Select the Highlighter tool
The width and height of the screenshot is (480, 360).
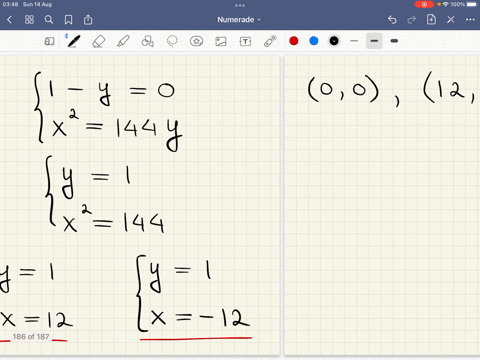[x=123, y=41]
